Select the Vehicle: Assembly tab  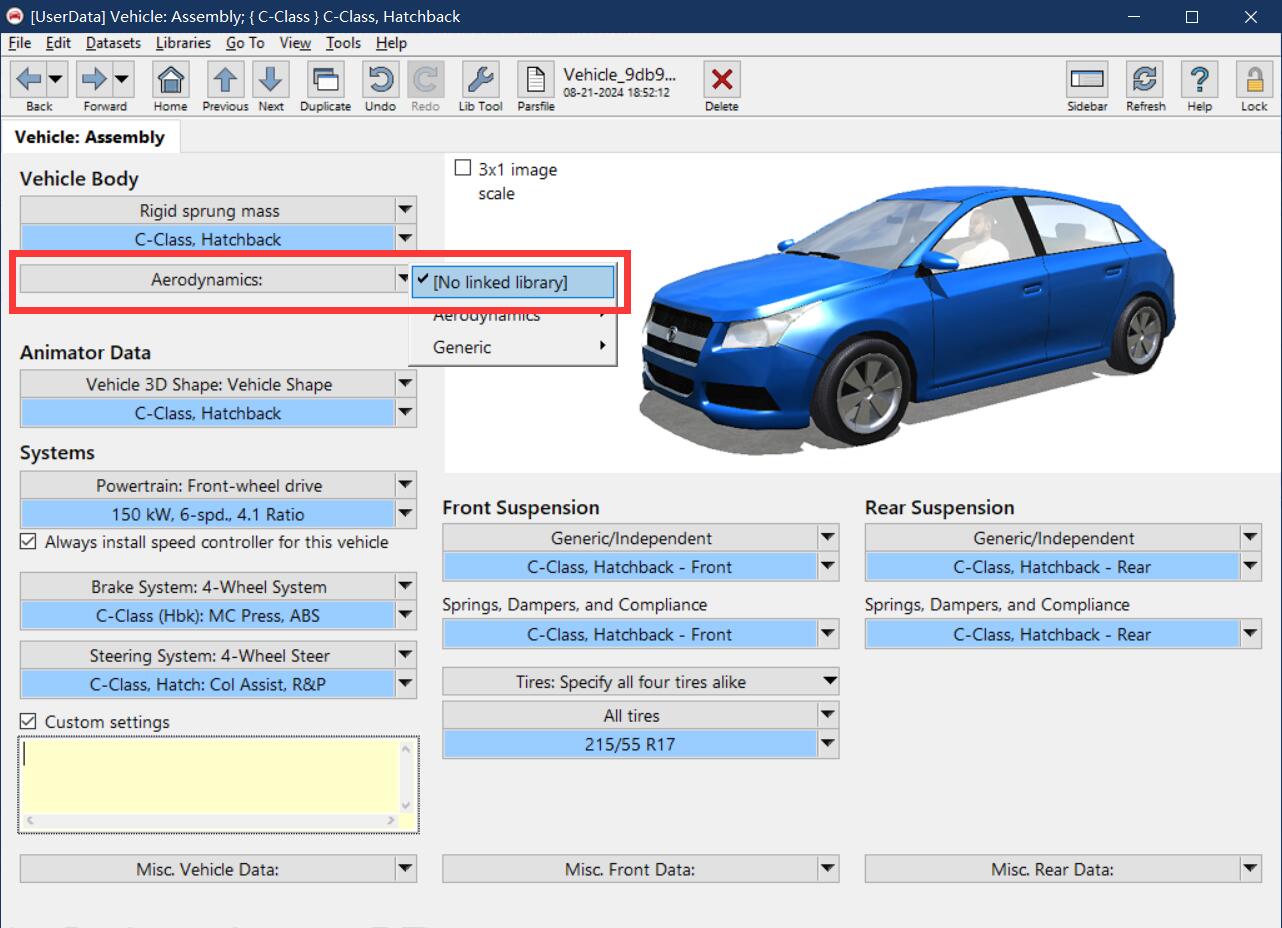tap(90, 137)
